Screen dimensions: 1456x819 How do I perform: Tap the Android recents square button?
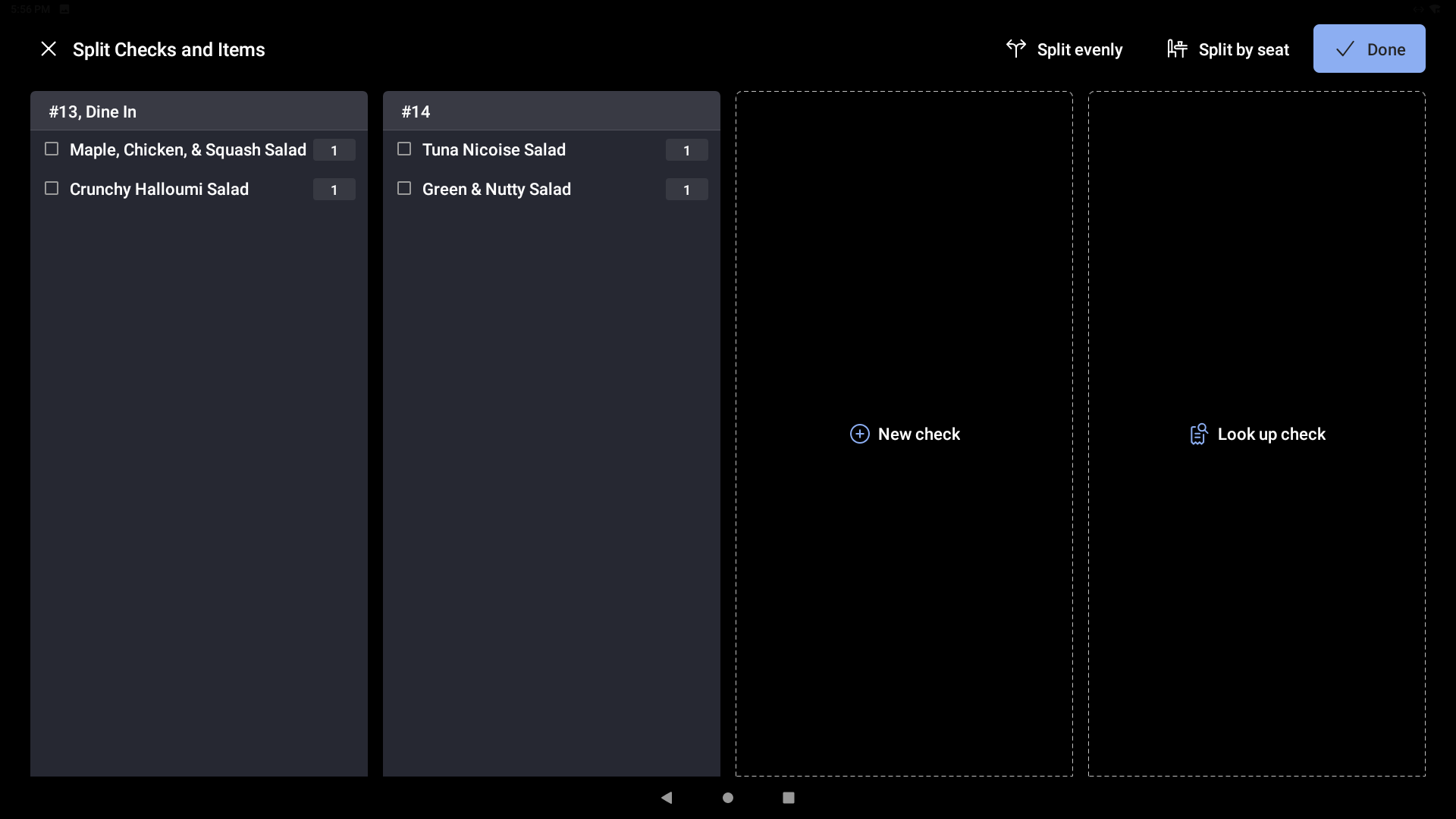[x=788, y=798]
